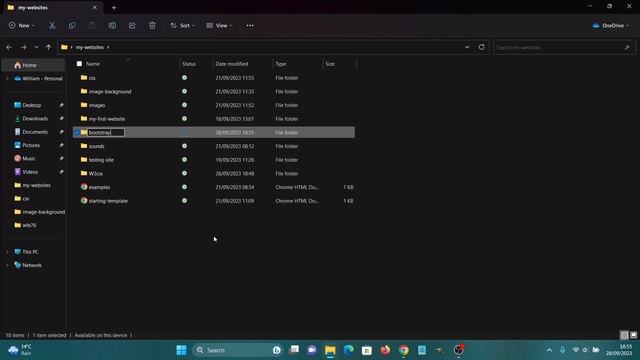Open the css folder icon in file list

click(x=84, y=78)
